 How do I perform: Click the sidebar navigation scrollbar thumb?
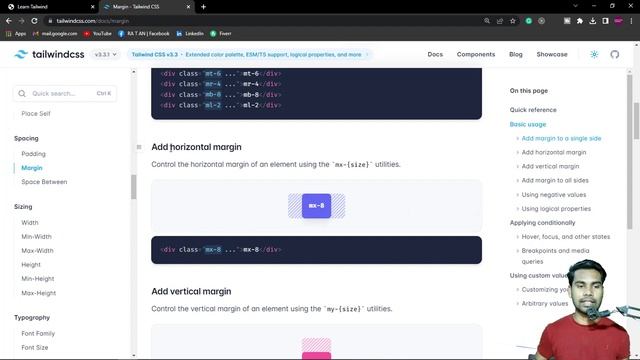(133, 187)
